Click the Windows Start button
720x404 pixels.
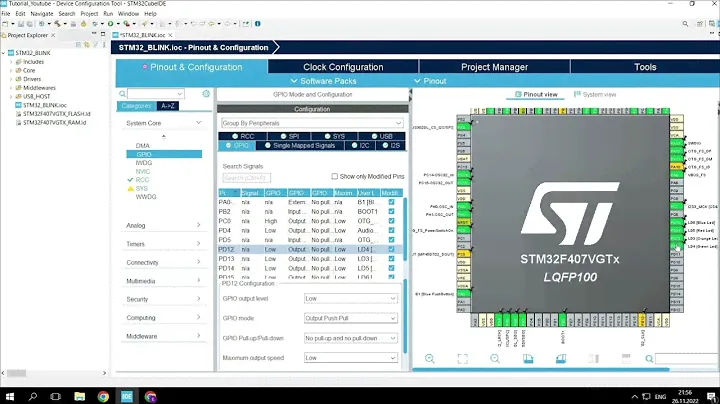10,395
